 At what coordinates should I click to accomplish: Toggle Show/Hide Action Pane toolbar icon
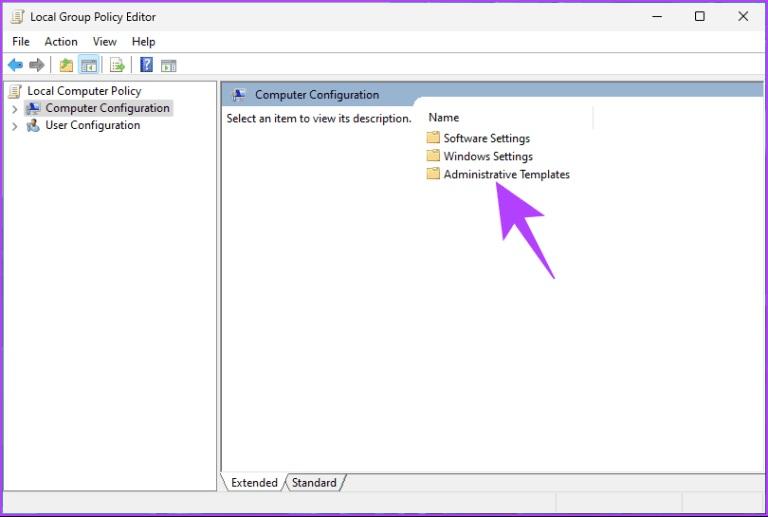coord(168,65)
